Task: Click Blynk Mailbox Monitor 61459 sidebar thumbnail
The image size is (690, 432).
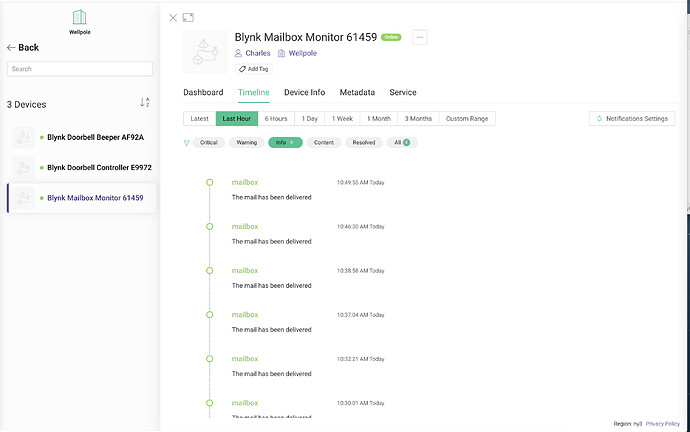Action: click(23, 198)
